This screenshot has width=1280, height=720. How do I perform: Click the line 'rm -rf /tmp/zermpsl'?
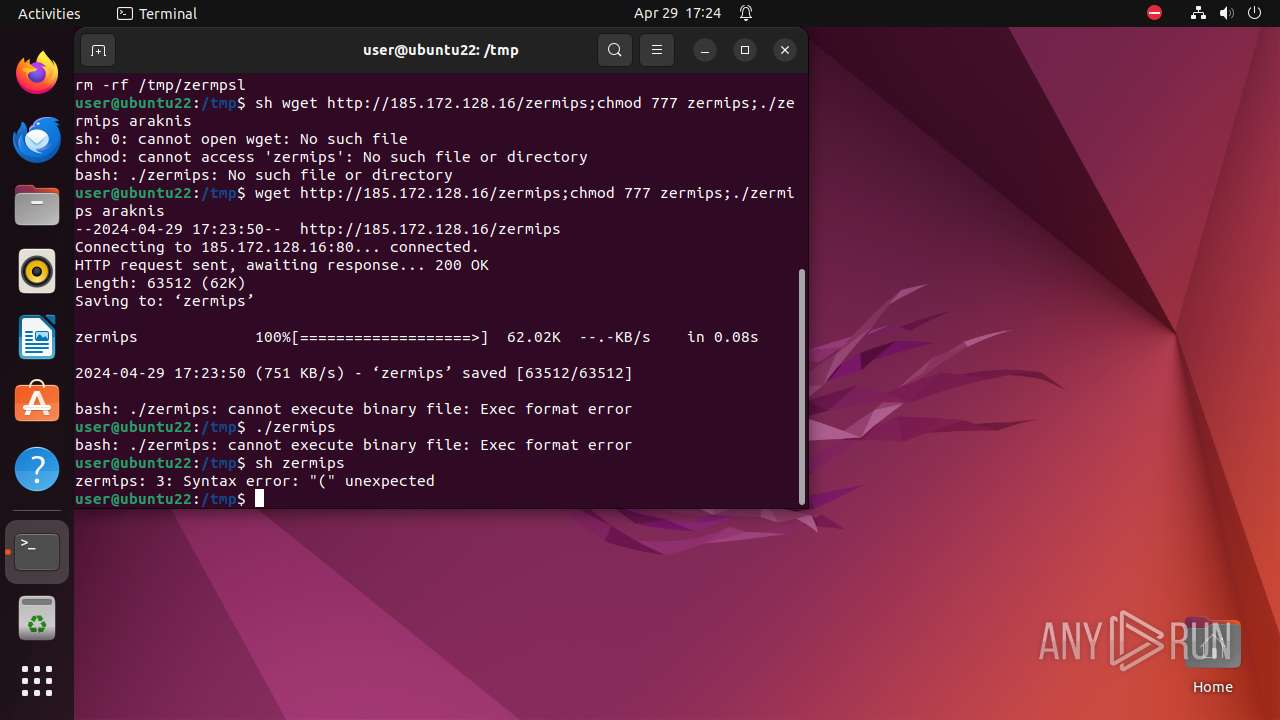[160, 85]
